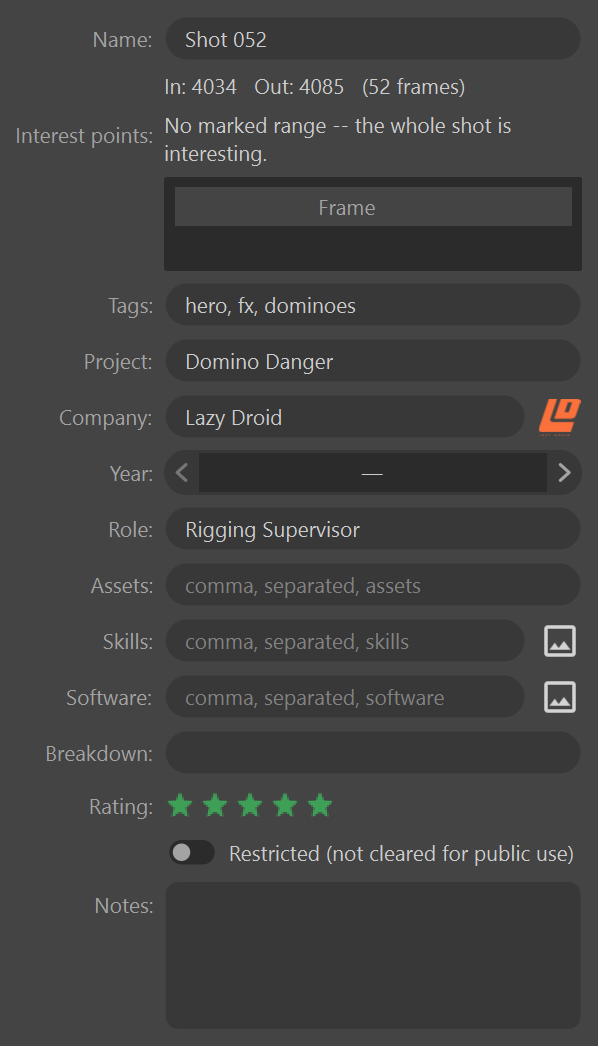Set rating to five stars
Screen dimensions: 598x1046
click(x=320, y=805)
